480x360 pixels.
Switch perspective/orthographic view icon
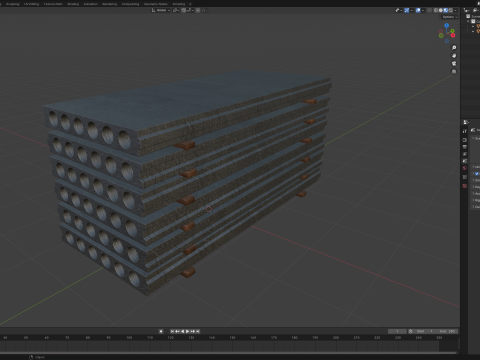454,71
